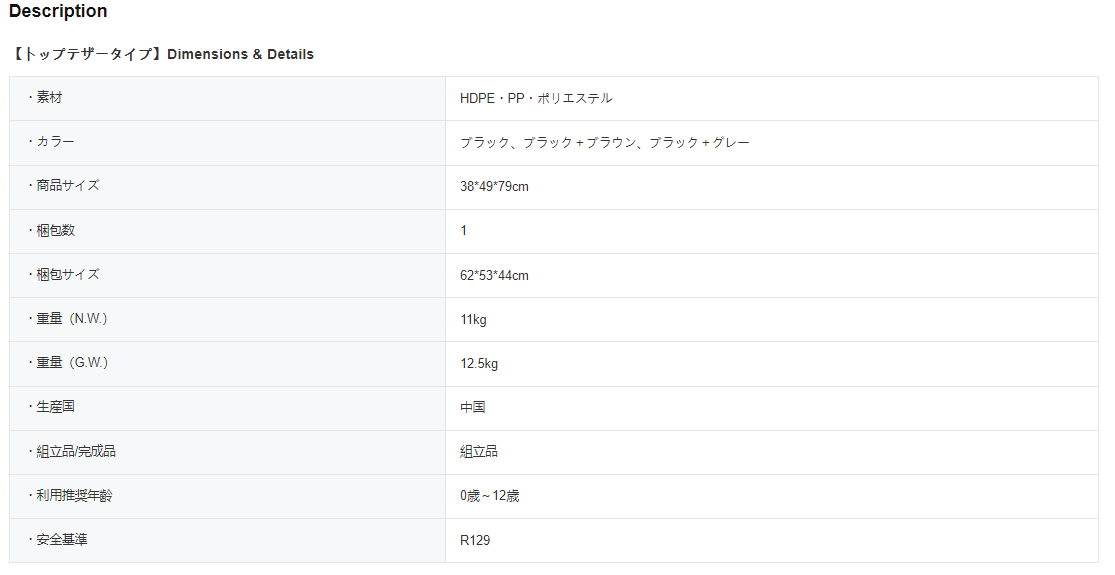
Task: Click the Description heading
Action: point(58,12)
